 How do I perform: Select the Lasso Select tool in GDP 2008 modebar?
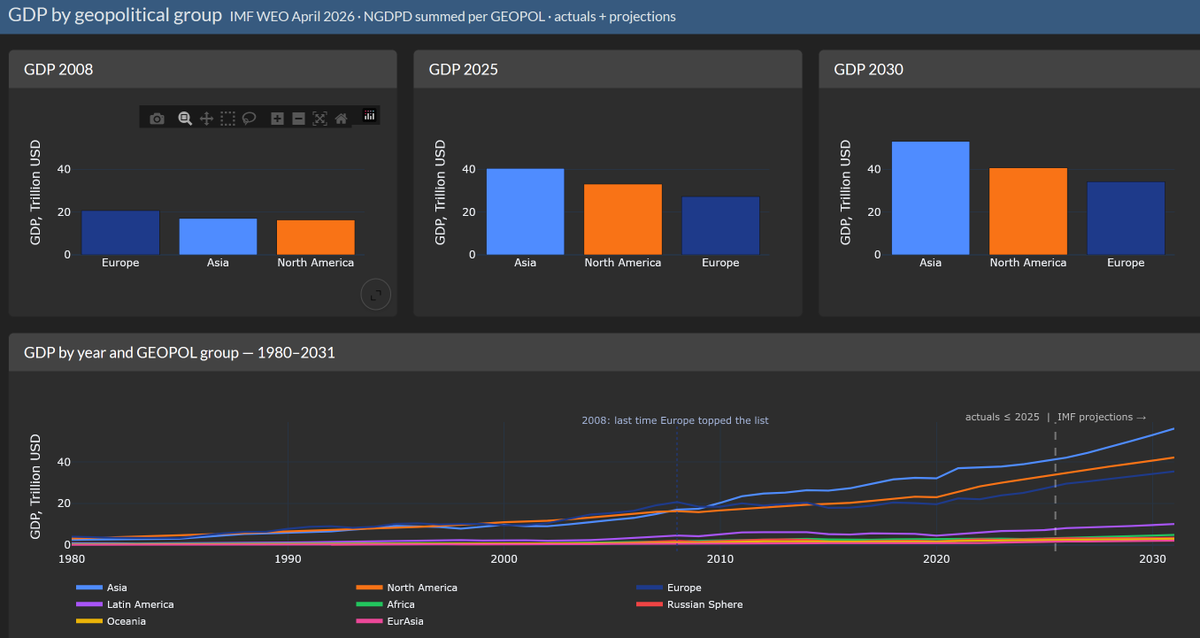[x=249, y=118]
